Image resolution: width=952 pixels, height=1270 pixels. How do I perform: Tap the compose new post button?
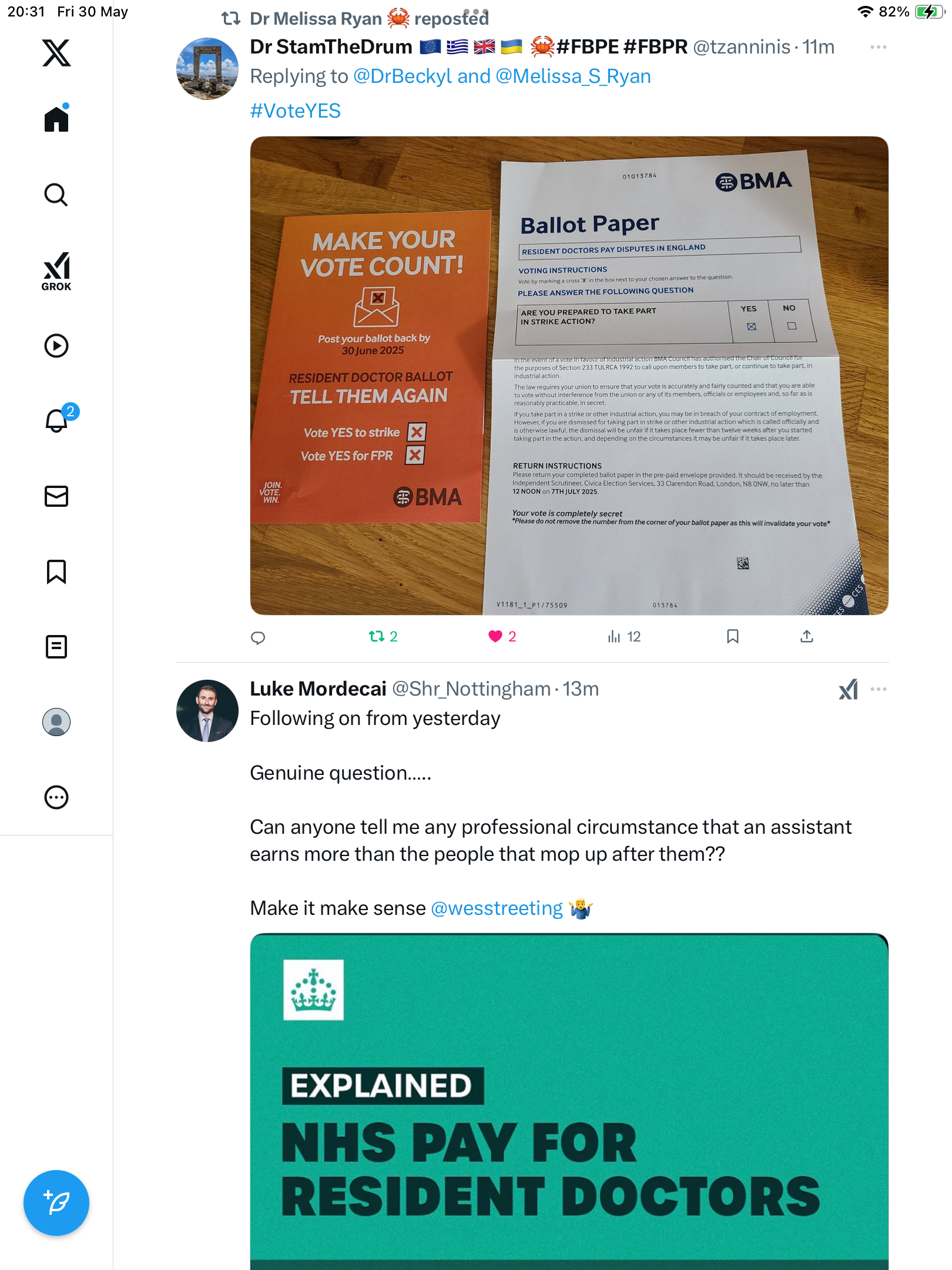pyautogui.click(x=56, y=1203)
